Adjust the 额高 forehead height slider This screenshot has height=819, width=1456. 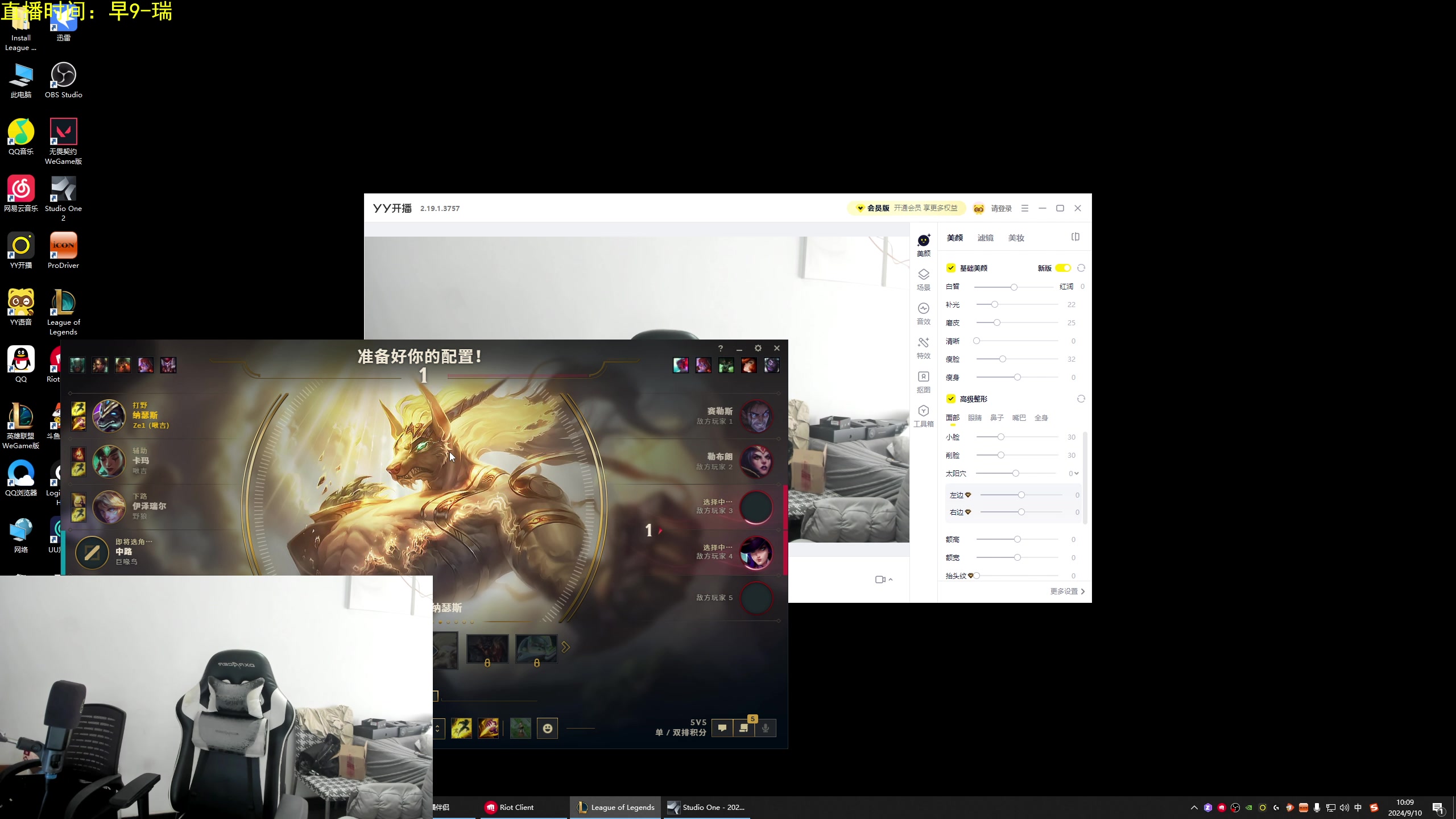[1017, 539]
